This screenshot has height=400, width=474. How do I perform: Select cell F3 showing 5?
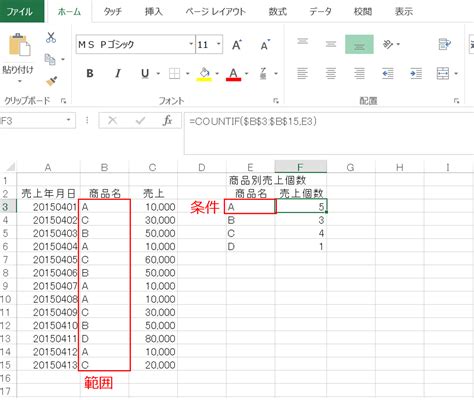[x=301, y=207]
